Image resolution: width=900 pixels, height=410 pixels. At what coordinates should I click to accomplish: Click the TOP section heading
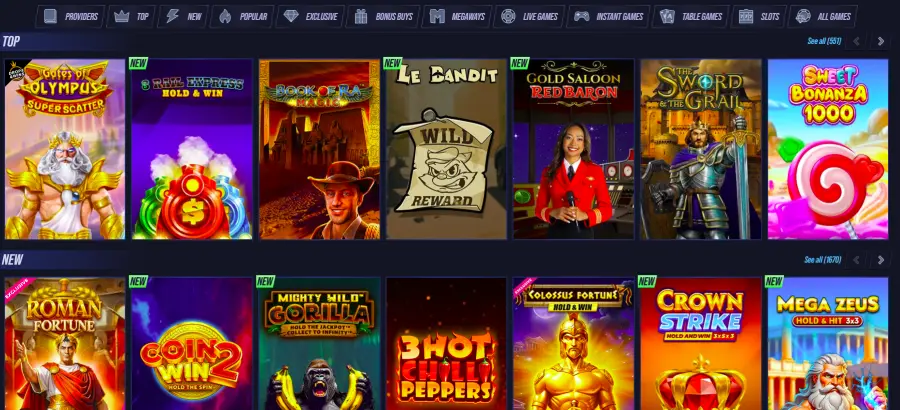pos(11,41)
